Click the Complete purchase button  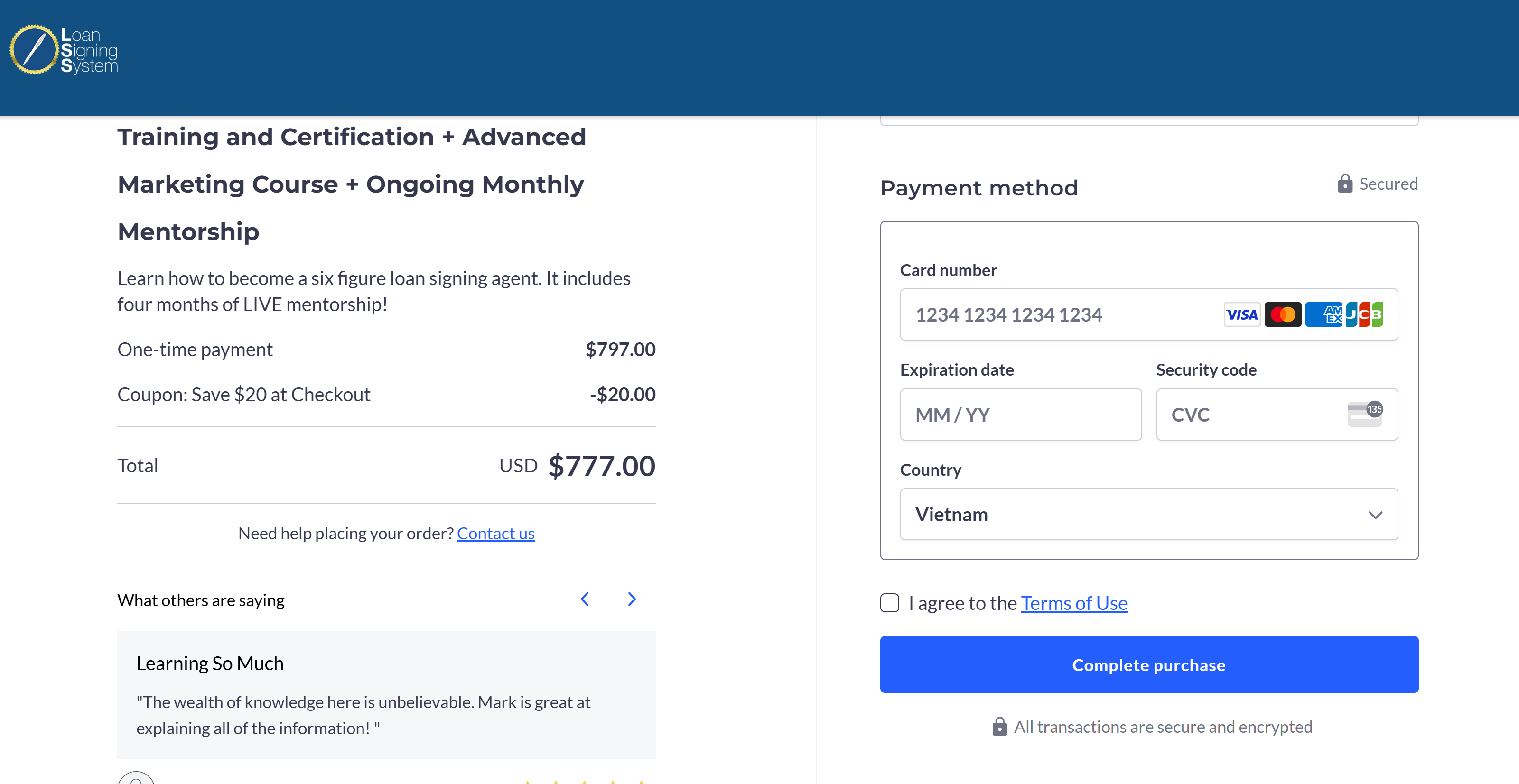pos(1149,665)
